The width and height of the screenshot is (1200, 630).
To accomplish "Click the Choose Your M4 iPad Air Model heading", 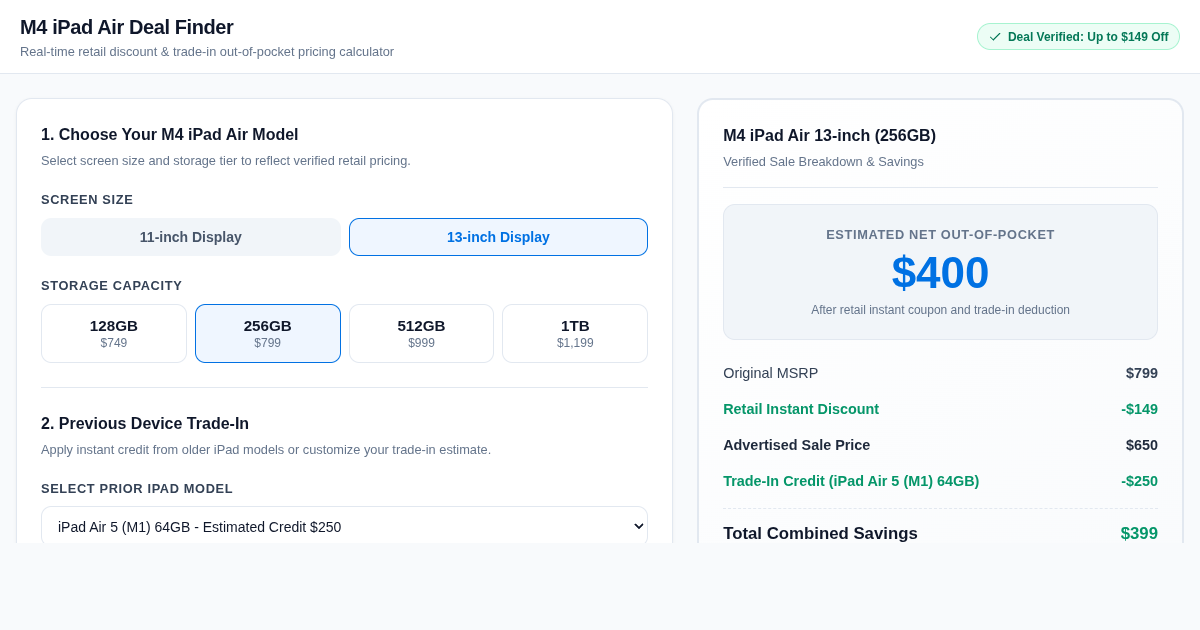I will click(x=170, y=135).
